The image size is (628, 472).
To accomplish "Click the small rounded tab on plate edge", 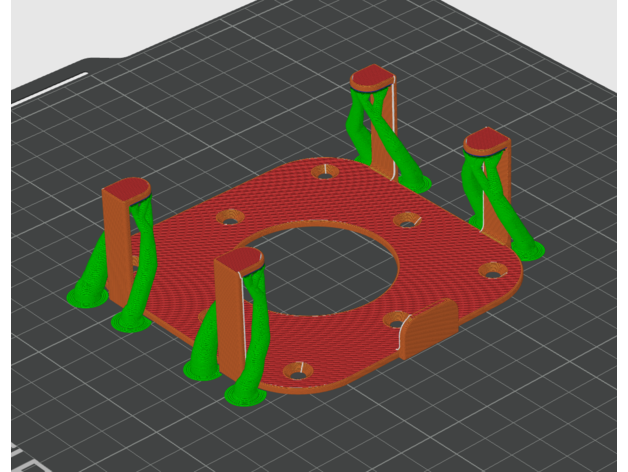I will (x=428, y=326).
